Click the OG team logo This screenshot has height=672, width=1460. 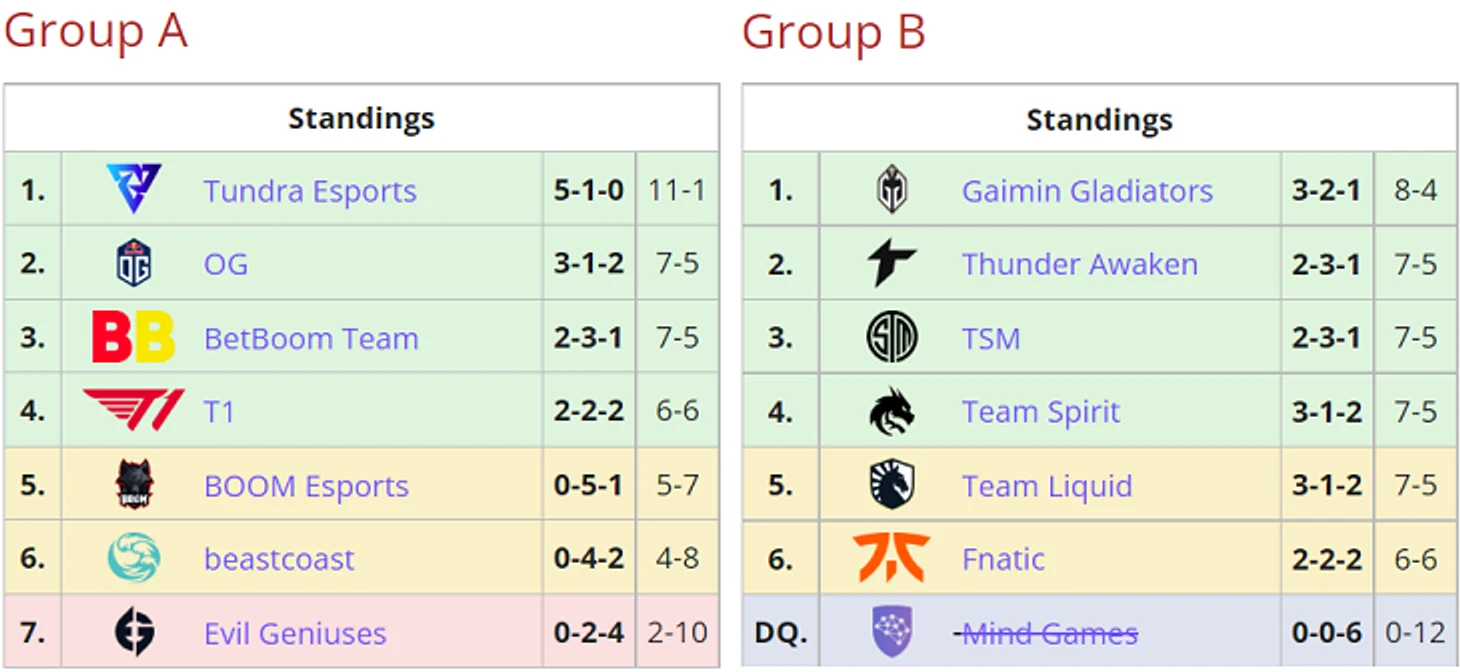pos(134,263)
